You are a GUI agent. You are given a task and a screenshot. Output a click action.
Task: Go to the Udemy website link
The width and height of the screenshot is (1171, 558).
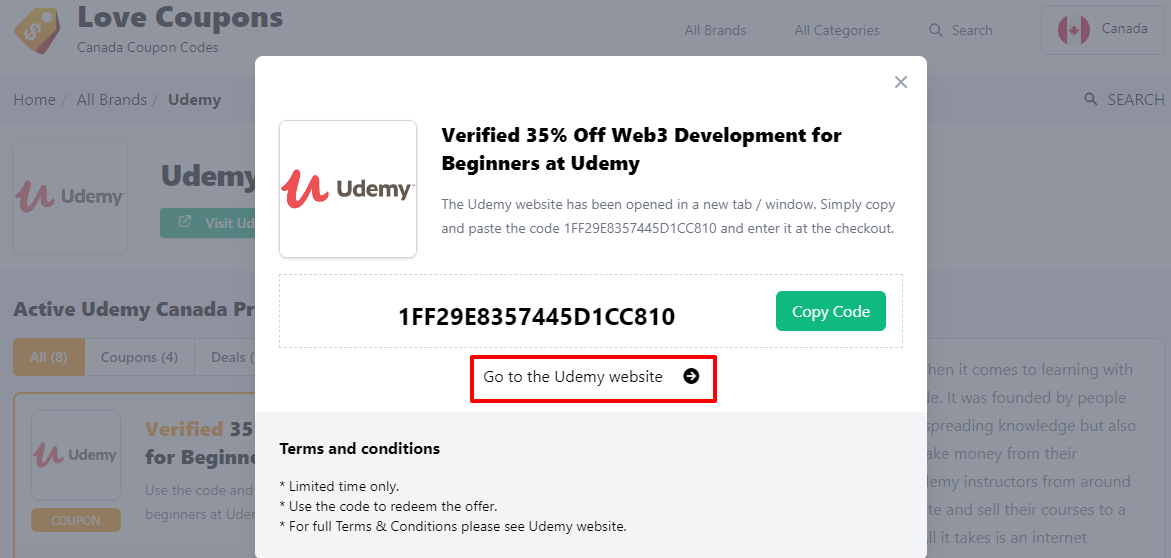(573, 377)
